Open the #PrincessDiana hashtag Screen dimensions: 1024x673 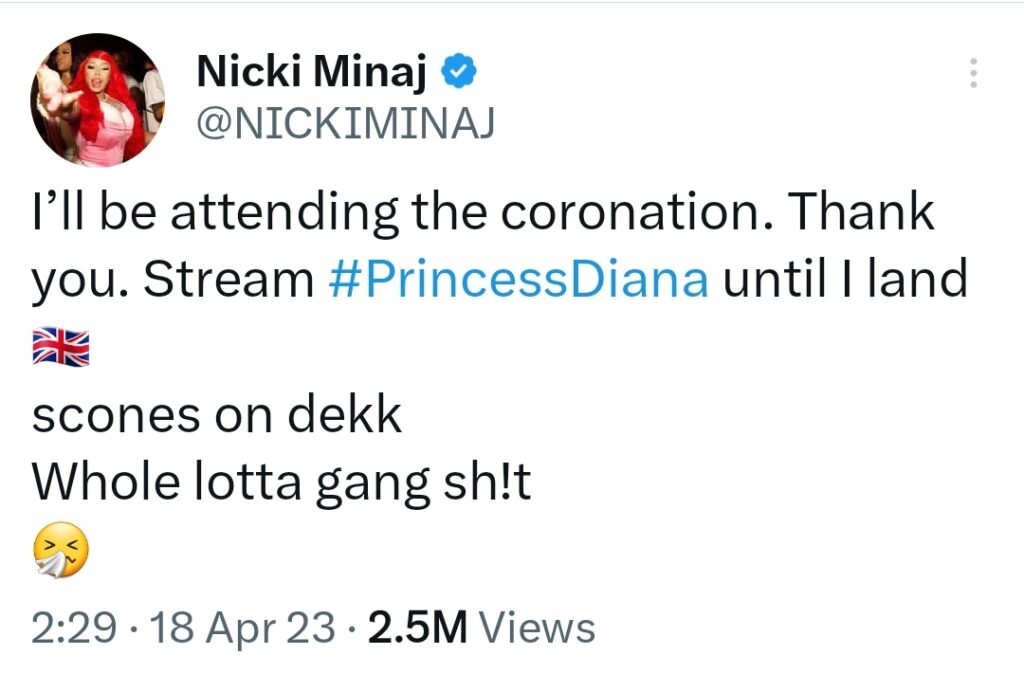pos(518,281)
